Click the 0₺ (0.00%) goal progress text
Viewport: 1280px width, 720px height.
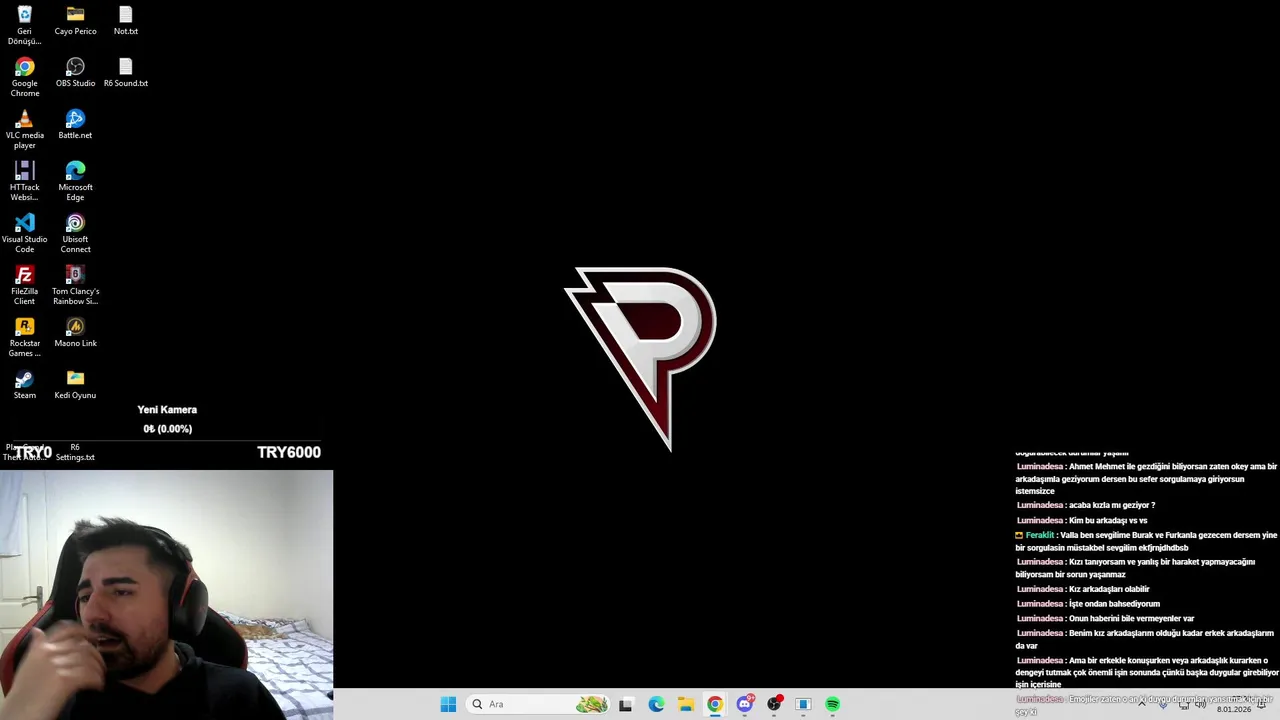(167, 429)
